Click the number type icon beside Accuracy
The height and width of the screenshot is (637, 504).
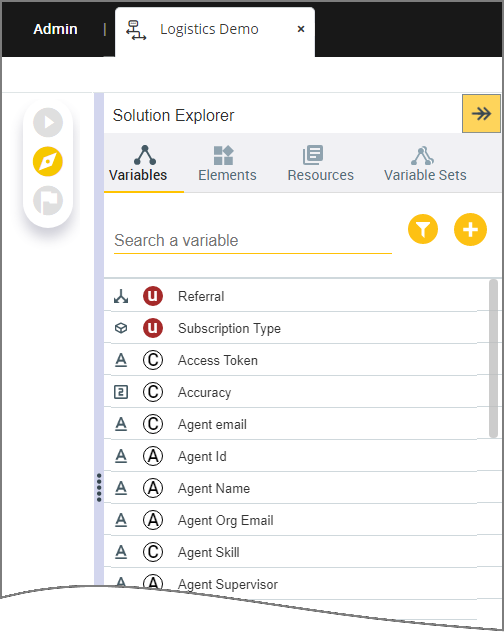[x=121, y=392]
